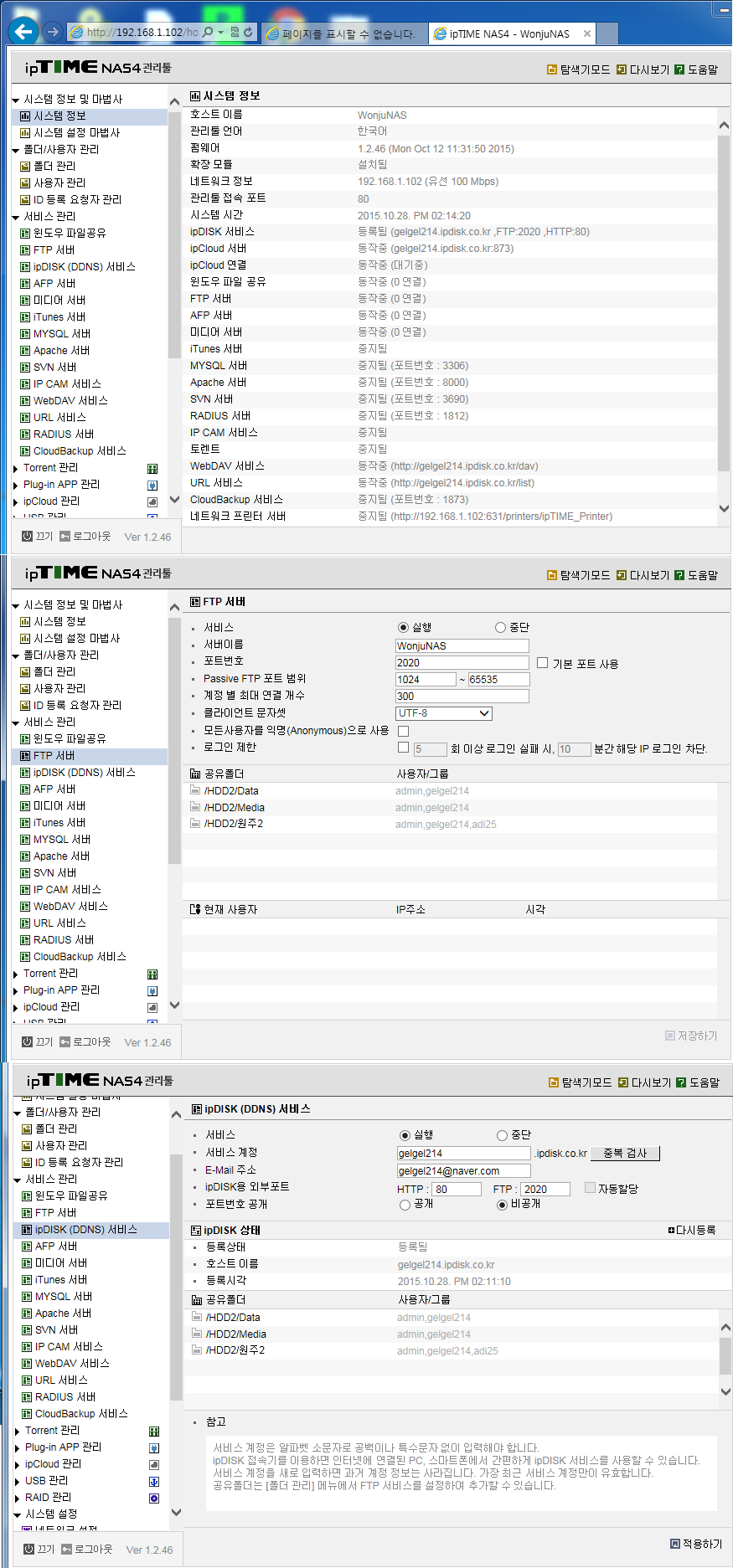The image size is (733, 1568).
Task: Click the 로그아웃 icon below the FTP 서버 settings panel
Action: [65, 1041]
